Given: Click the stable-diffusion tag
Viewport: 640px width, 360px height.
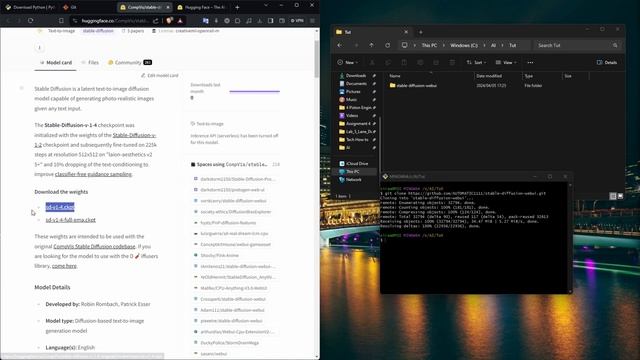Looking at the screenshot, I should (x=98, y=31).
